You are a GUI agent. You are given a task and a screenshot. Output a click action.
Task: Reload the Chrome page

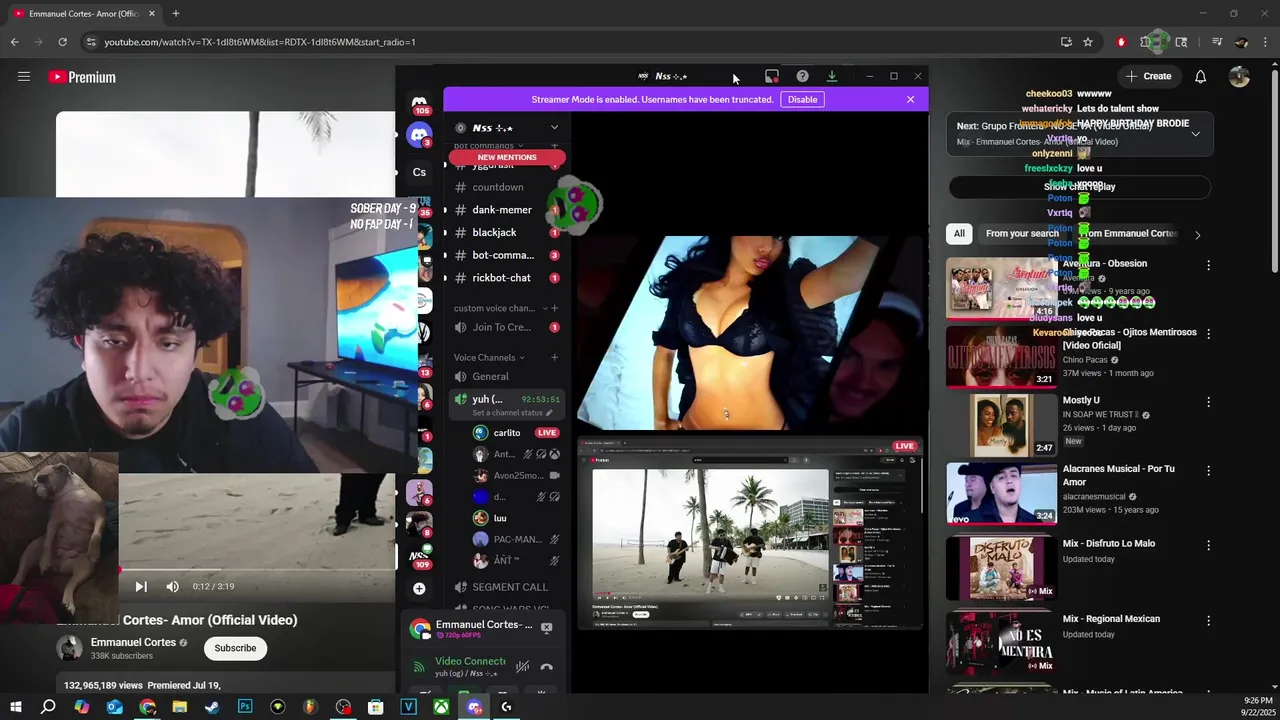[62, 42]
